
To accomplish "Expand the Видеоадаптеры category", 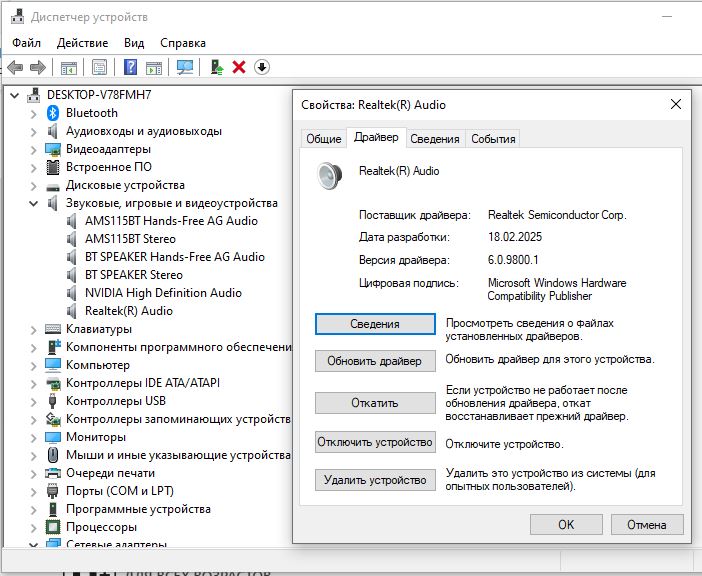I will point(35,149).
